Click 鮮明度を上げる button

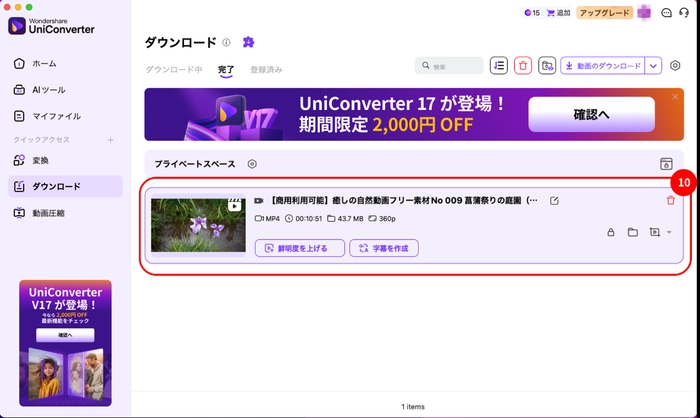click(x=300, y=248)
